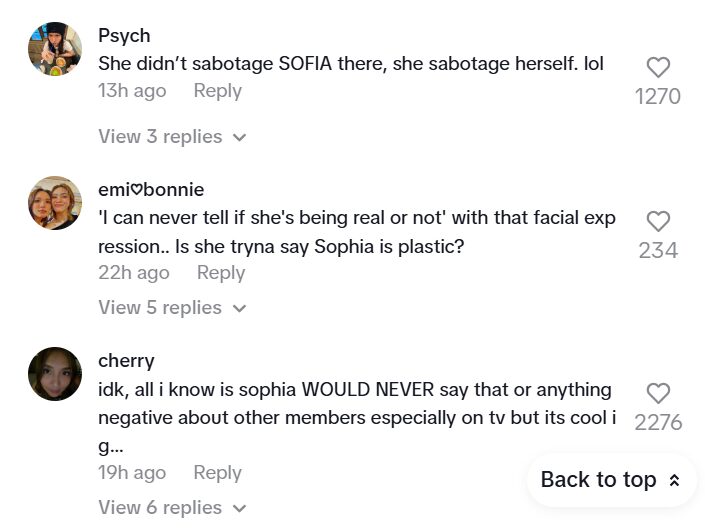The image size is (705, 529).
Task: Open the emi♡bonnie username link
Action: pyautogui.click(x=151, y=190)
